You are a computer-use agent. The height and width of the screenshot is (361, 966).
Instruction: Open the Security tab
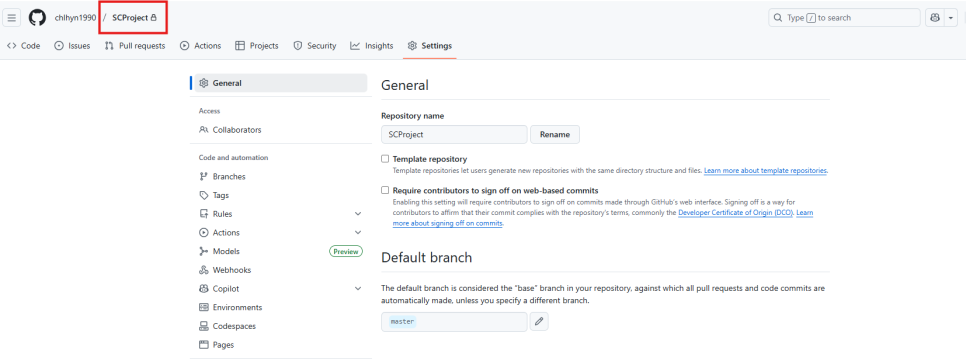(x=315, y=46)
